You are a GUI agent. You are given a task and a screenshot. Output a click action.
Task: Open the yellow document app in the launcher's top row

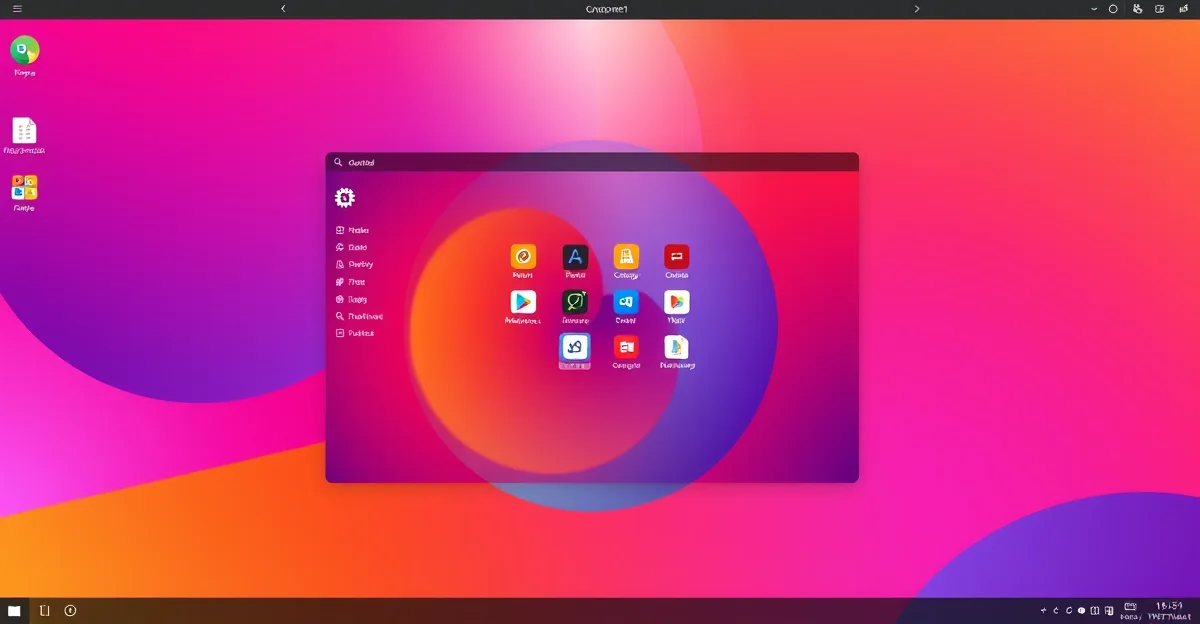pyautogui.click(x=626, y=256)
